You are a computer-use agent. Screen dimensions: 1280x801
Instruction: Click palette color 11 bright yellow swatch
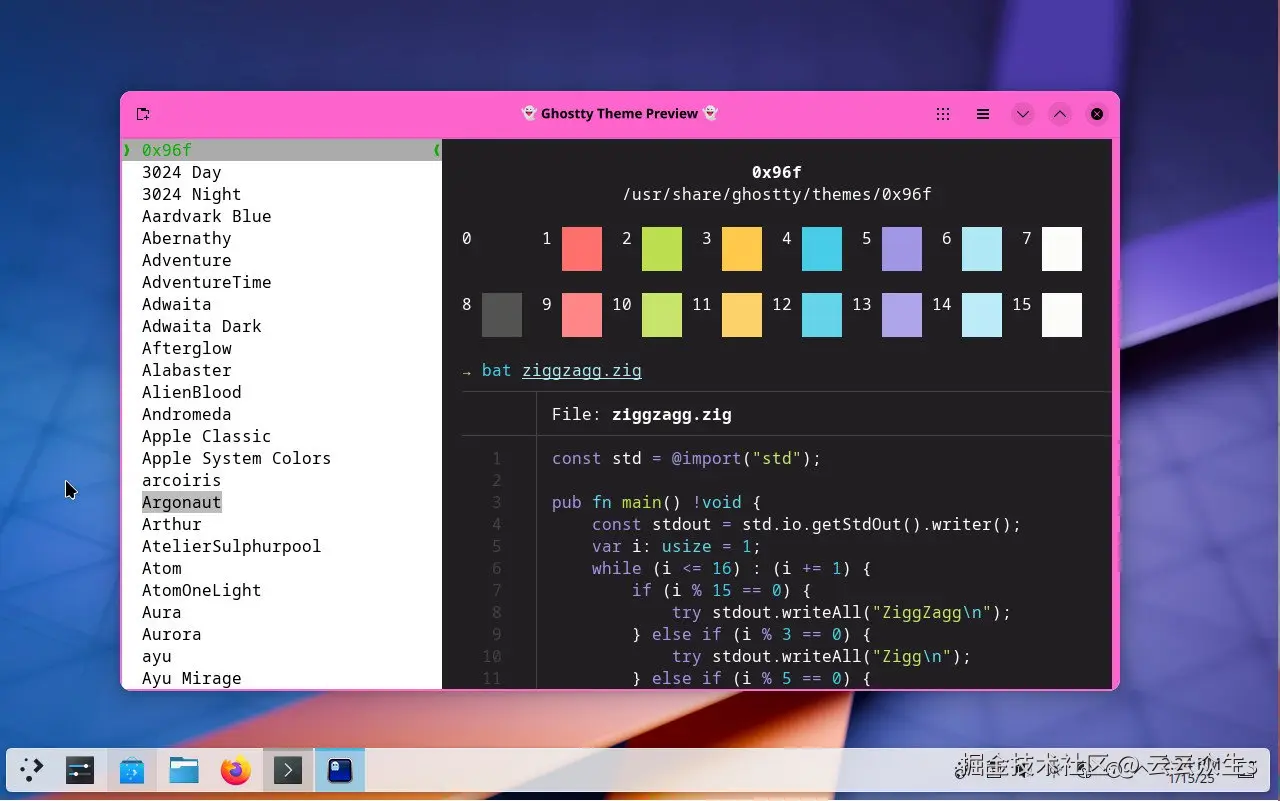pos(742,315)
